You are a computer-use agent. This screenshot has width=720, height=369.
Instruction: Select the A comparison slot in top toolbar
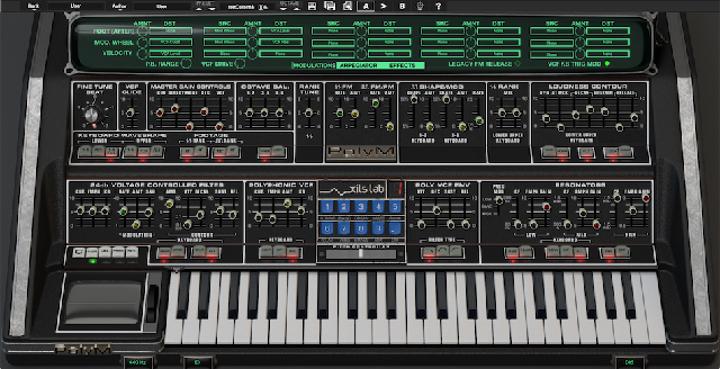tap(366, 6)
